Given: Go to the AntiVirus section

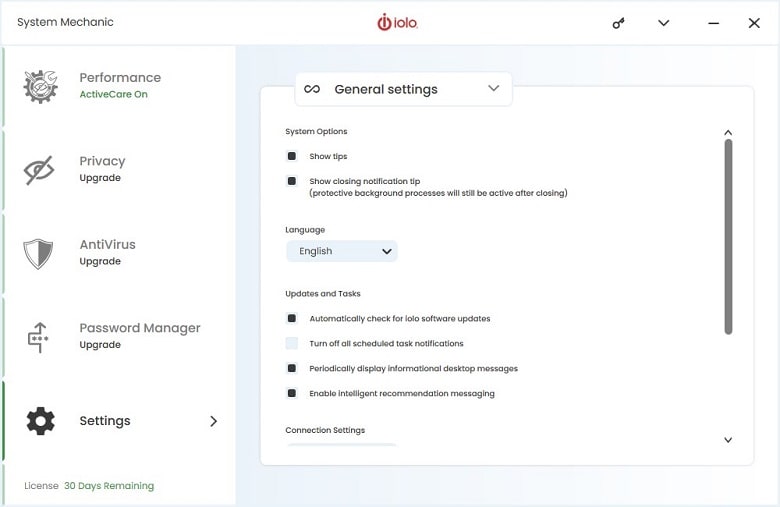Looking at the screenshot, I should click(107, 244).
